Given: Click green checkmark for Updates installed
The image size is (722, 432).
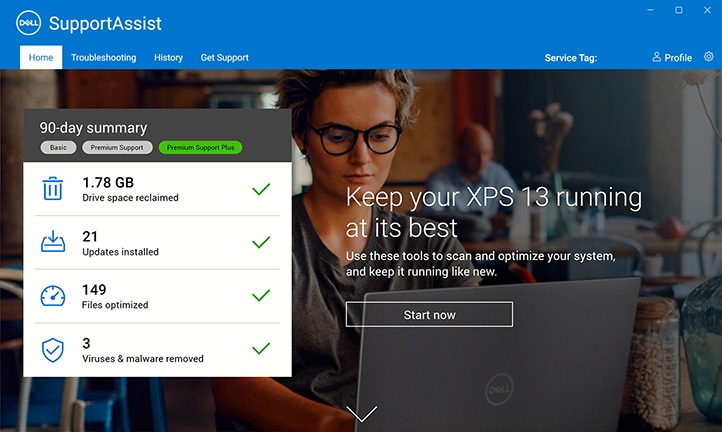Looking at the screenshot, I should coord(261,242).
